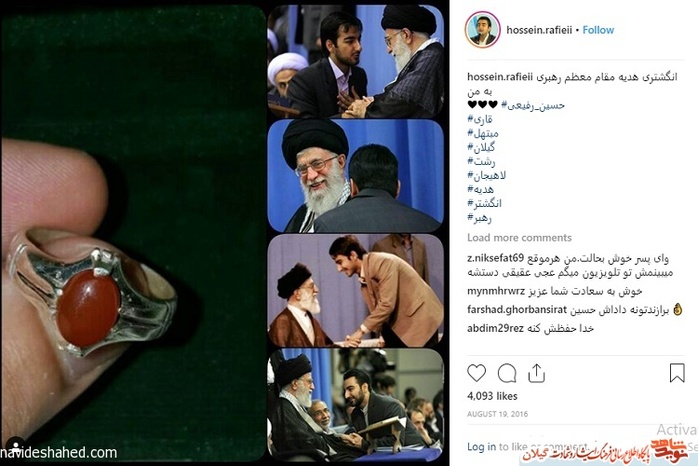Open commenter abdim29rez's profile

tap(495, 328)
